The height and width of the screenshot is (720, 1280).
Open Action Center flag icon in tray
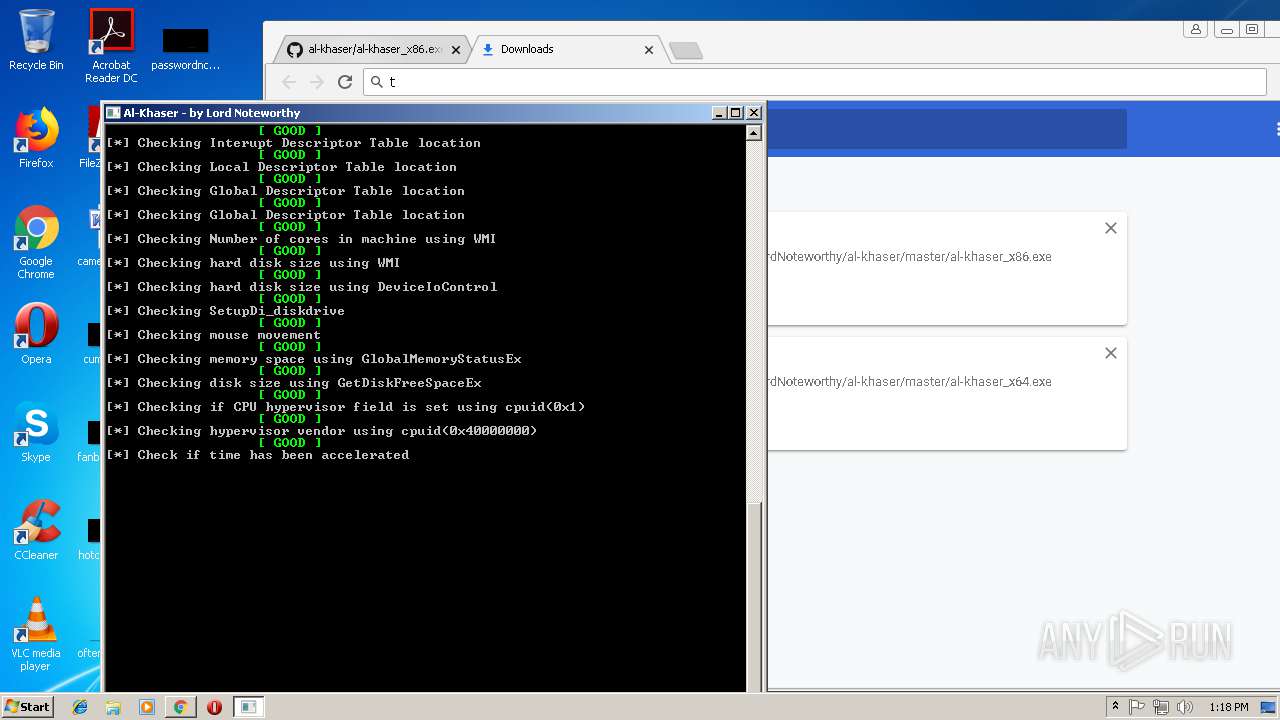[x=1137, y=707]
